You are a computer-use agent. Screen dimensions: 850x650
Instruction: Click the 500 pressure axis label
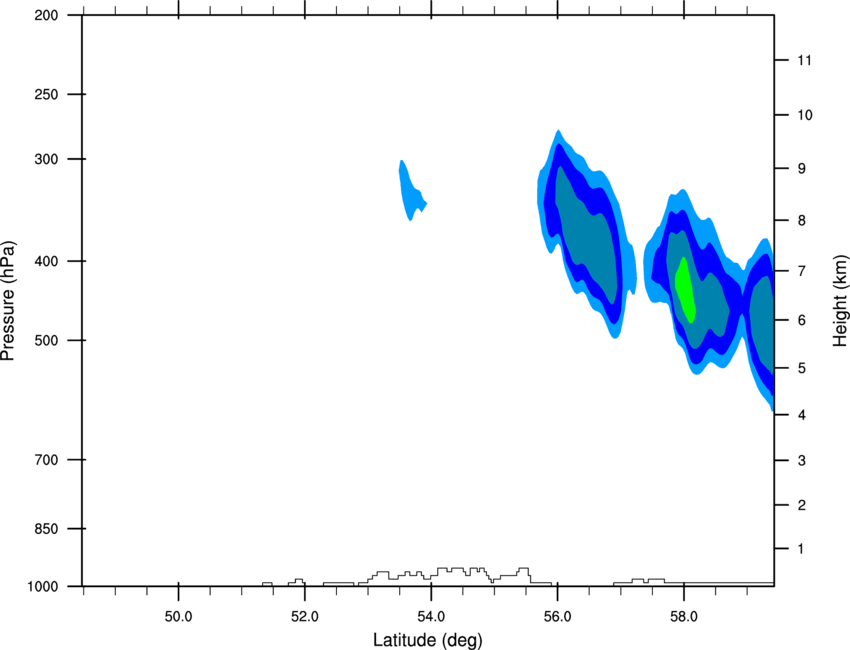tap(46, 340)
